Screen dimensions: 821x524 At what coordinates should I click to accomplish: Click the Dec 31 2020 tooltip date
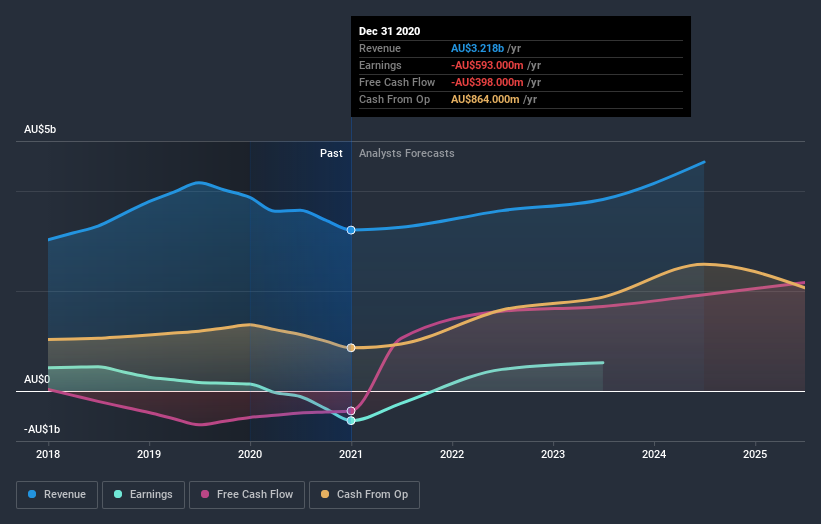[x=390, y=31]
